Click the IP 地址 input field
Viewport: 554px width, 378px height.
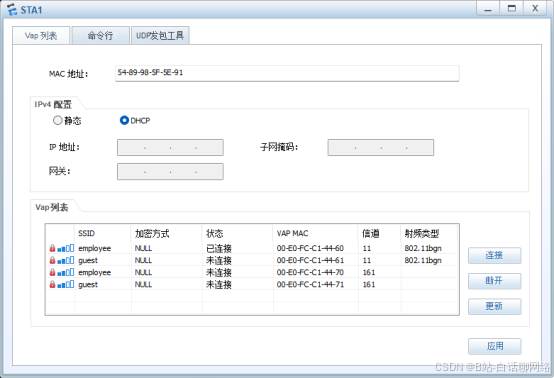170,148
